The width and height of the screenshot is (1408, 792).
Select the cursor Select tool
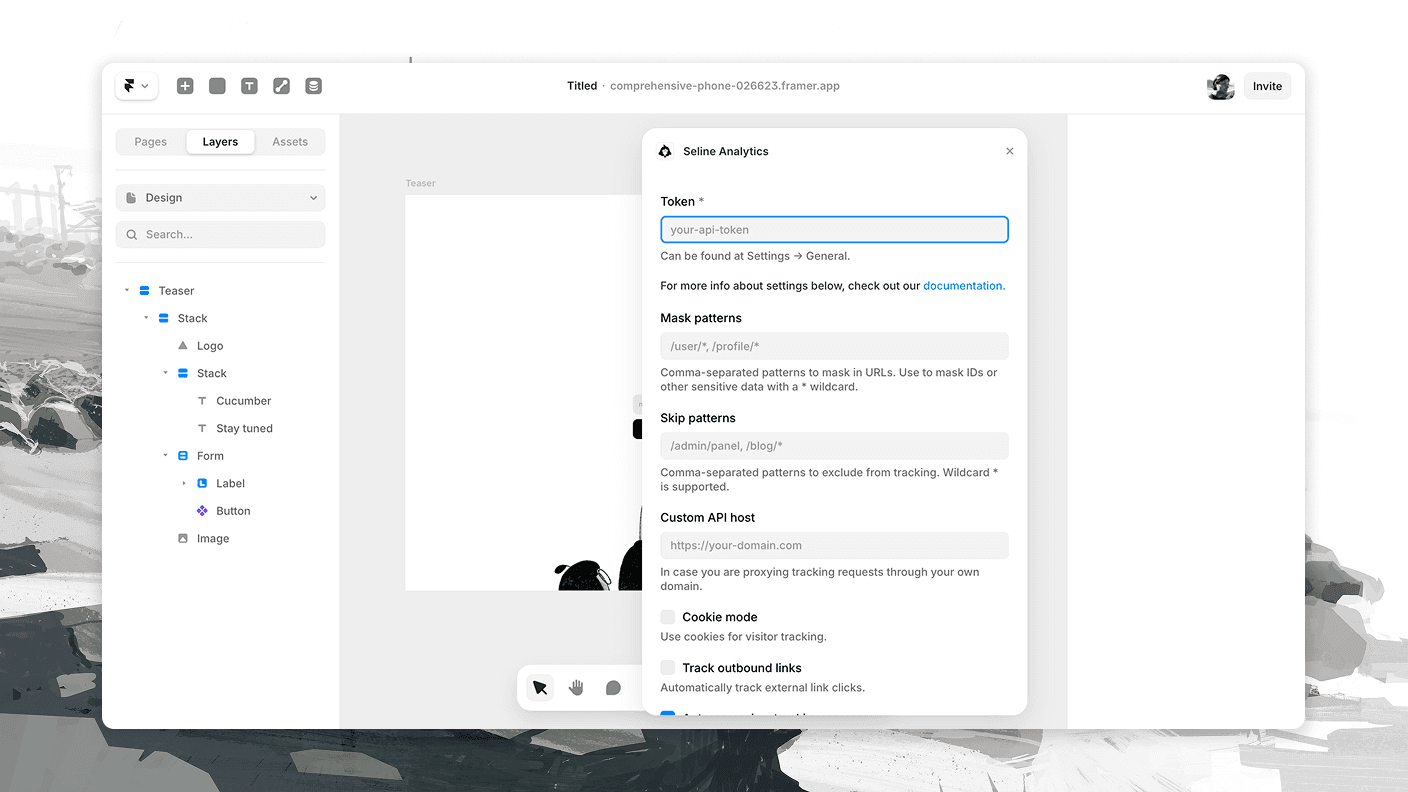(x=539, y=688)
